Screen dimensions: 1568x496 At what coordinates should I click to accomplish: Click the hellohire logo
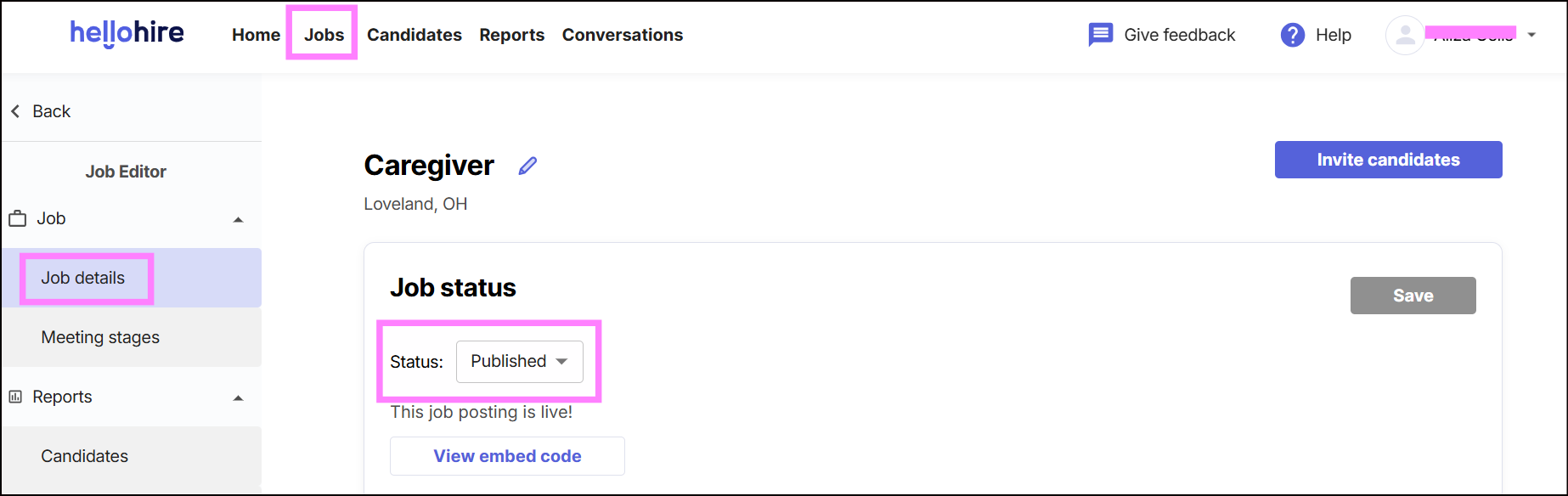(127, 33)
